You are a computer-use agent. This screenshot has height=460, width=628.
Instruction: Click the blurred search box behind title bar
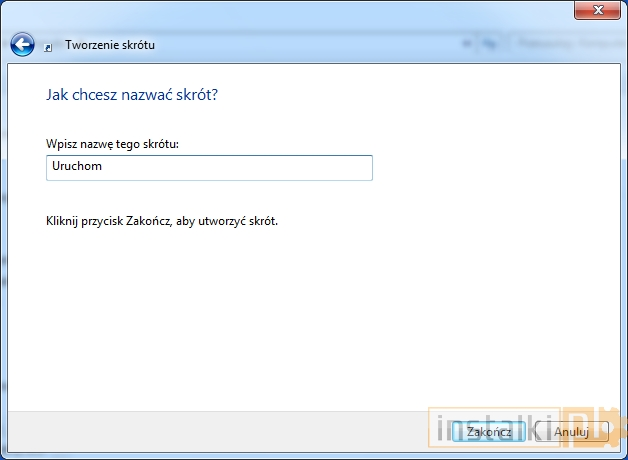click(565, 44)
